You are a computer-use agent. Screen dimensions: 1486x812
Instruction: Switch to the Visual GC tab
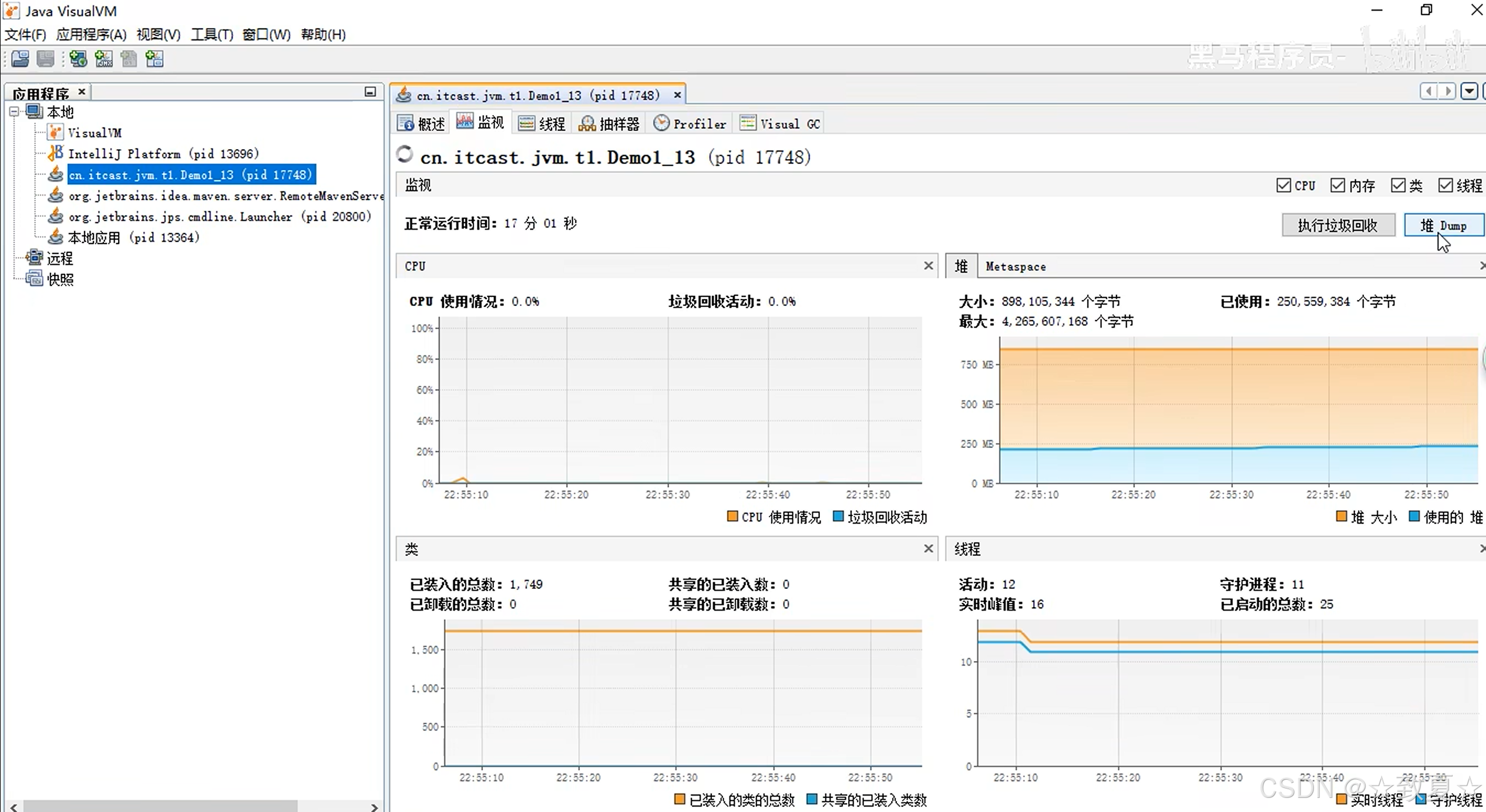781,124
